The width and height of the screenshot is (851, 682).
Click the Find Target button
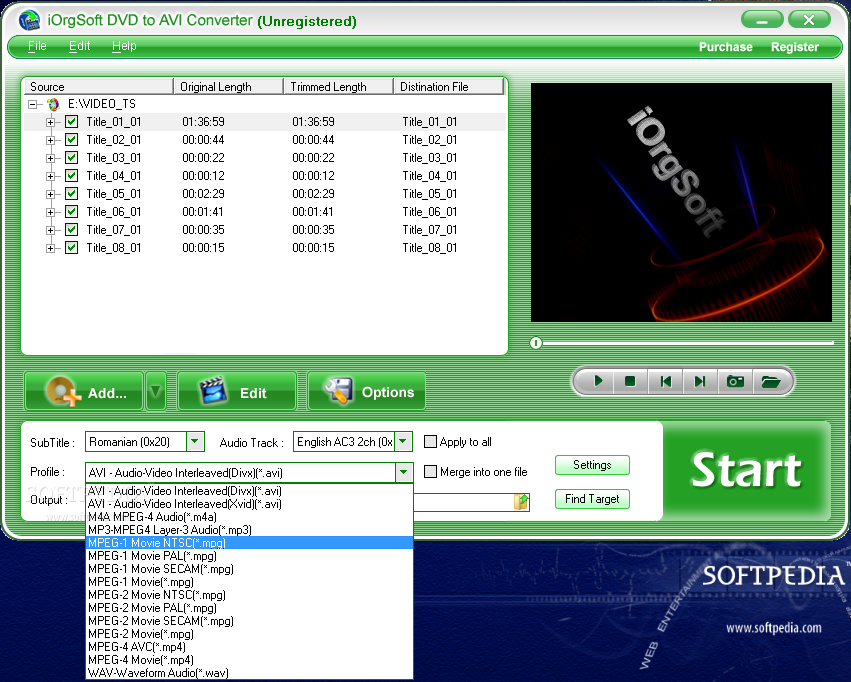click(x=592, y=499)
